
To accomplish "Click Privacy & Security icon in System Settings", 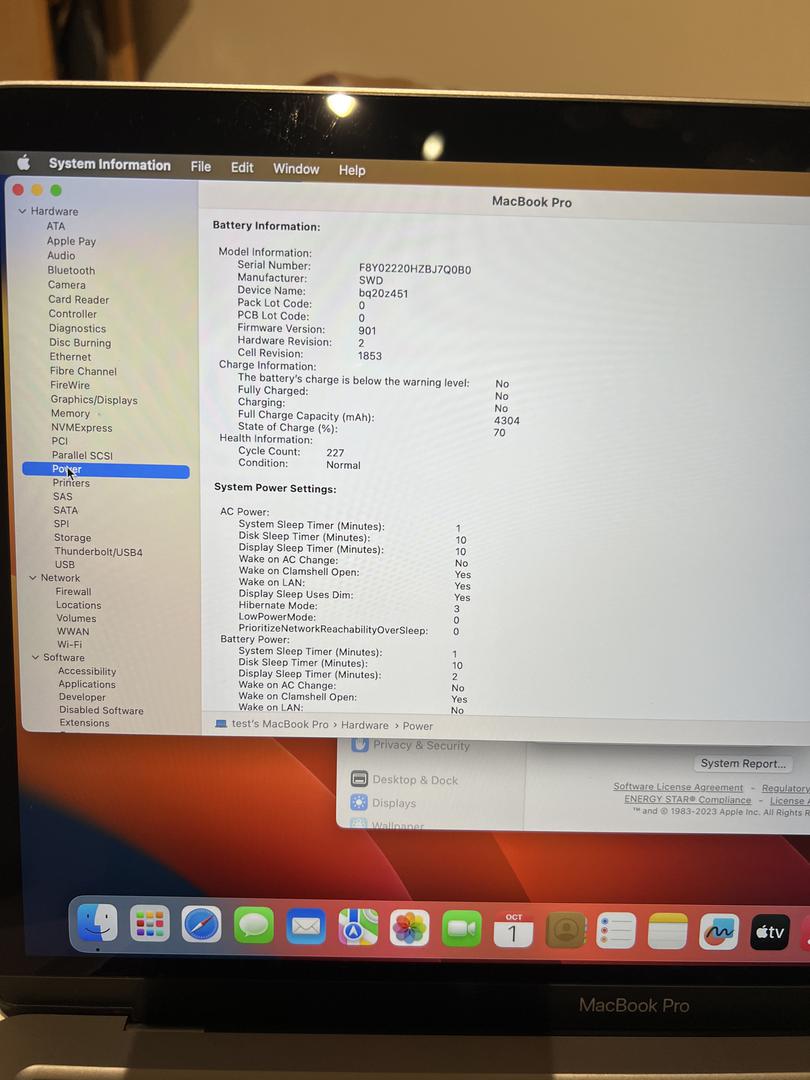I will 360,744.
